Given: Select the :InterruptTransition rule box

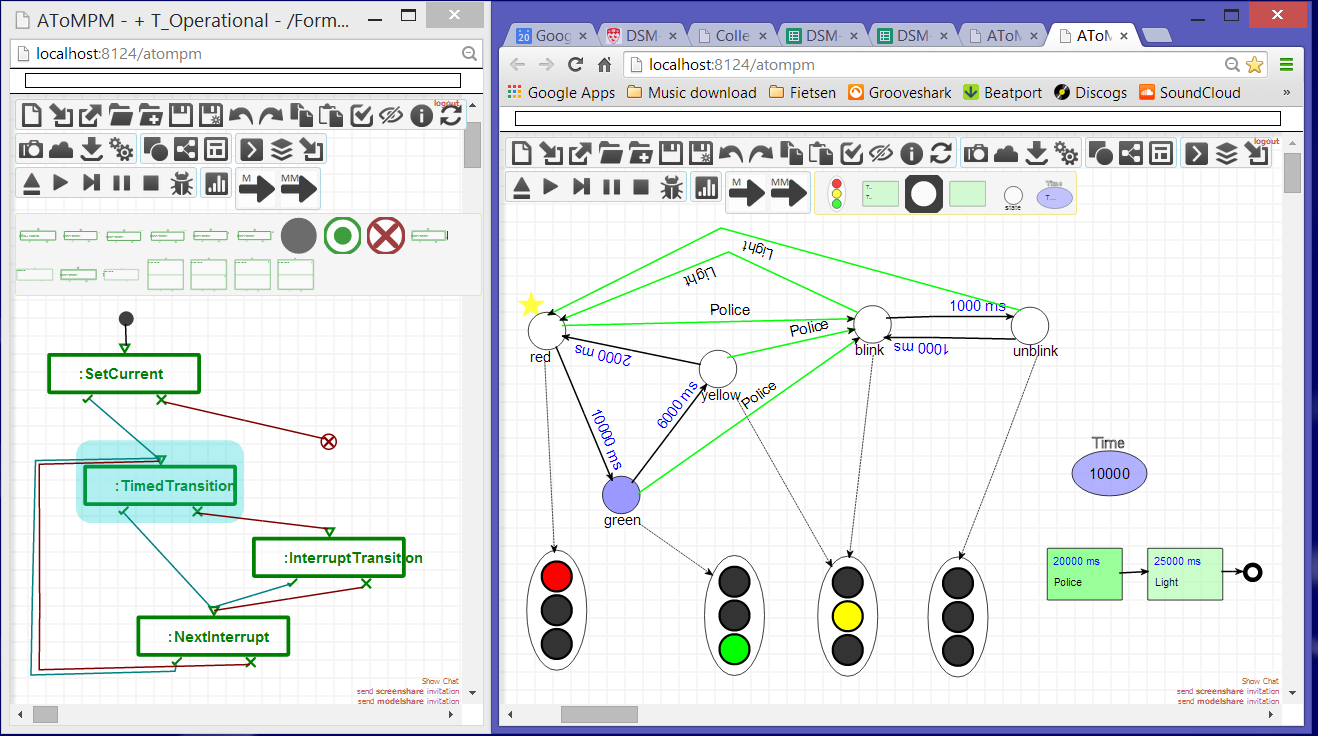Looking at the screenshot, I should click(x=329, y=558).
